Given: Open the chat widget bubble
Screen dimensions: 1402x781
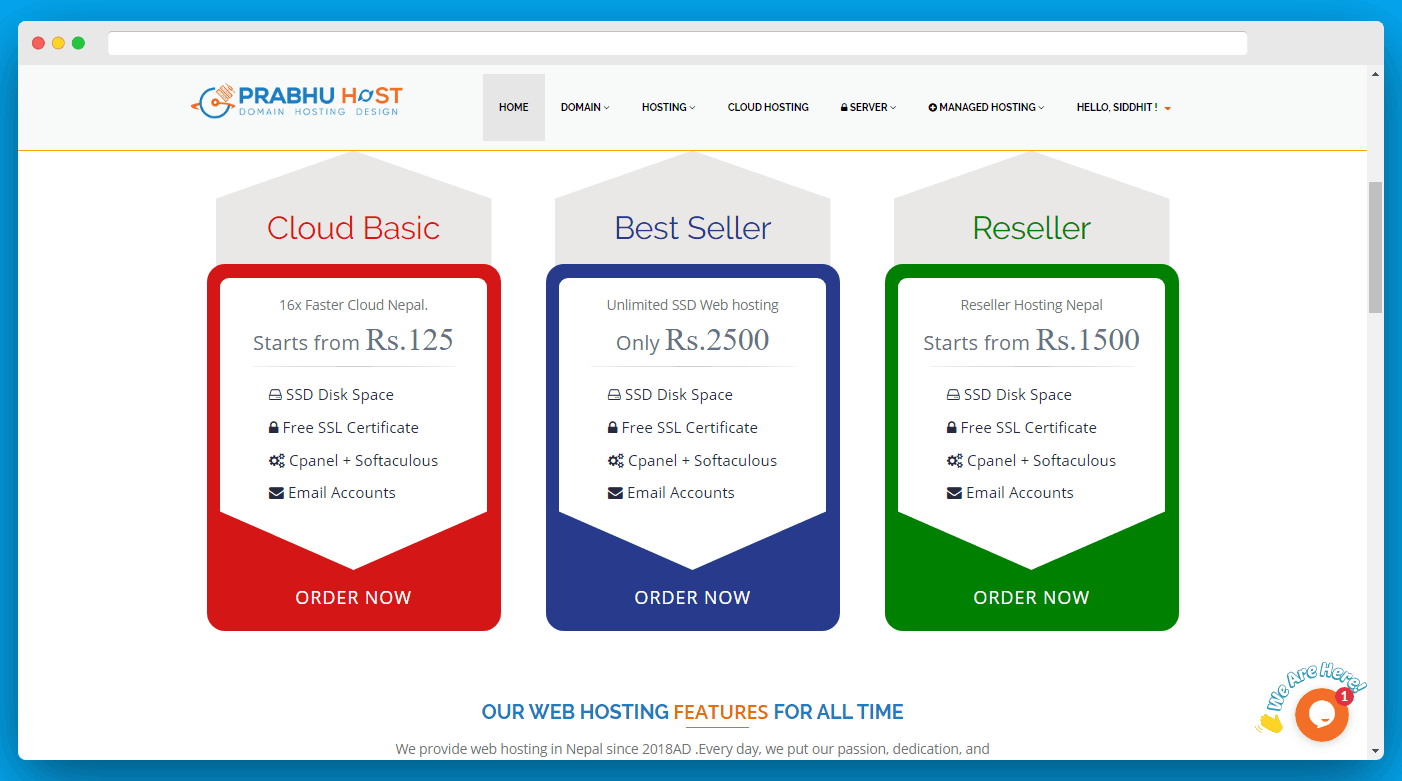Looking at the screenshot, I should [1322, 715].
